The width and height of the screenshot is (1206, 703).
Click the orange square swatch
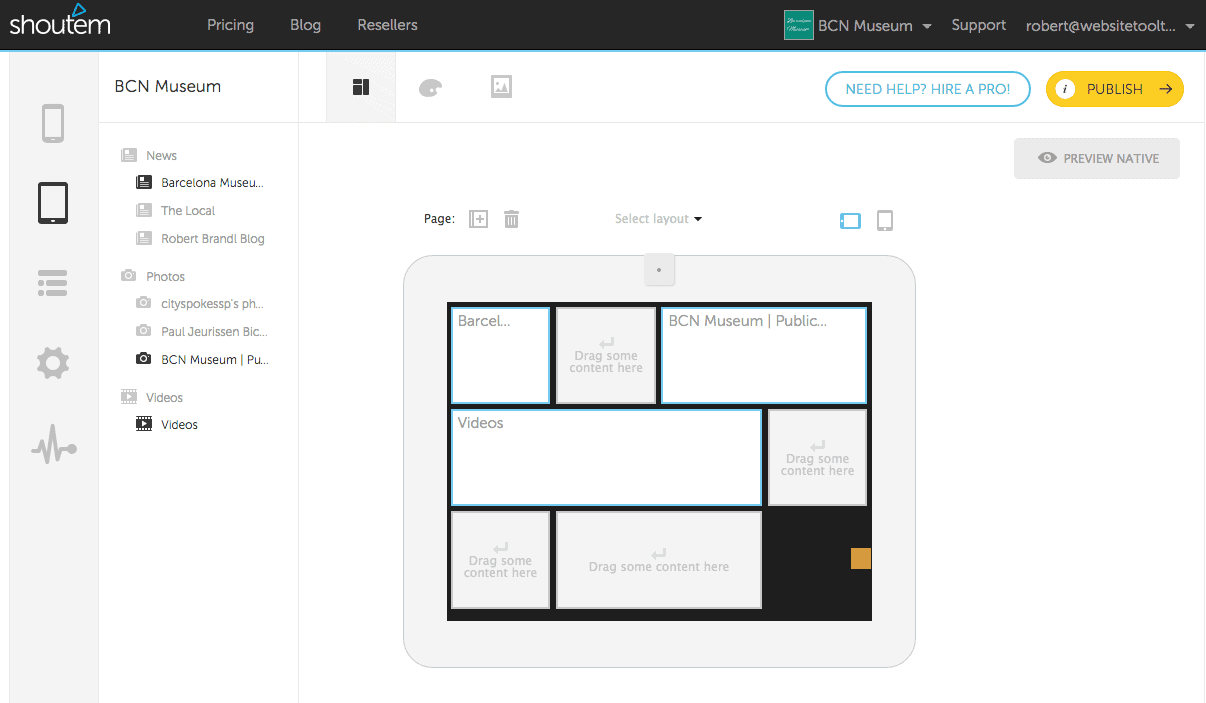coord(861,558)
